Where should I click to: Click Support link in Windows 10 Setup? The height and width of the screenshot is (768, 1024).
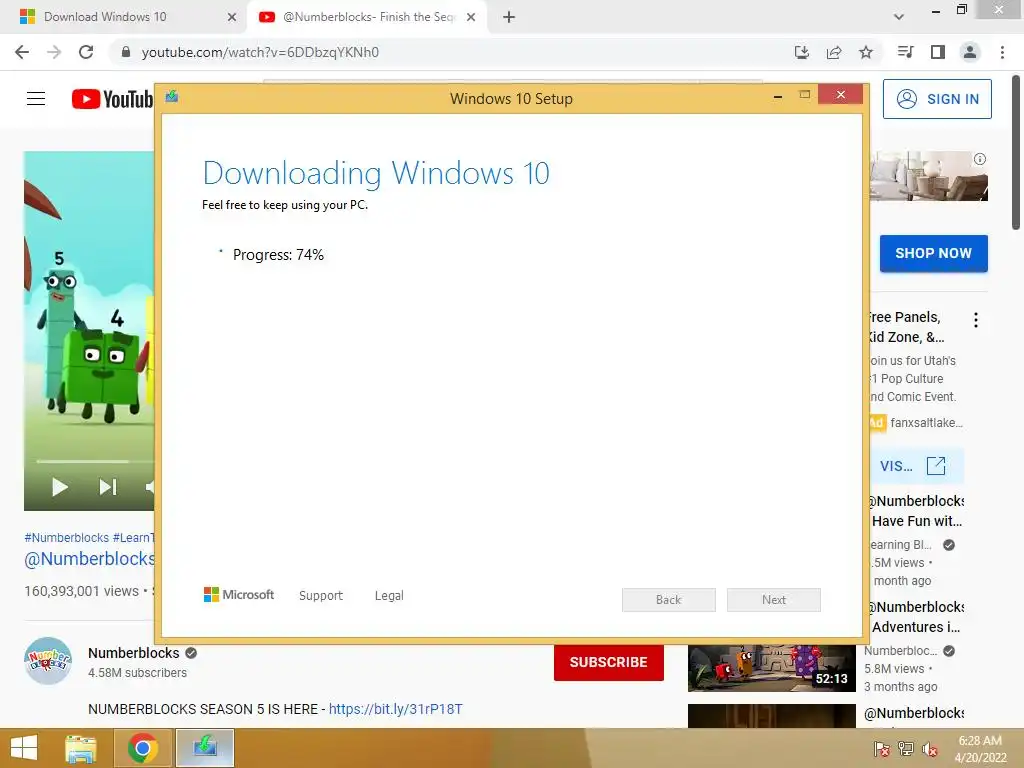pos(321,596)
